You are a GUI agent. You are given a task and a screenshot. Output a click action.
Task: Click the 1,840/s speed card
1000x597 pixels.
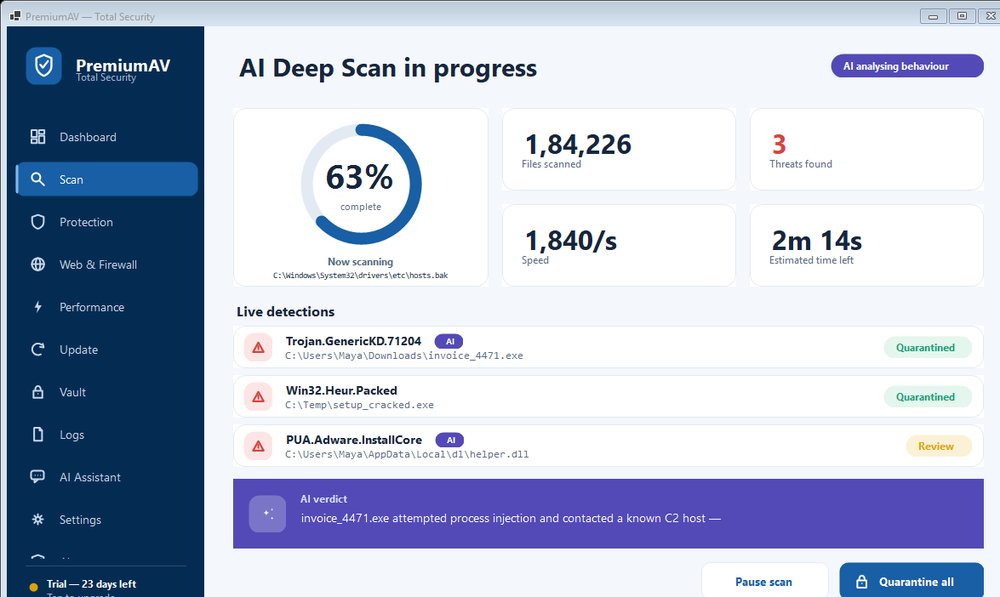[x=619, y=246]
